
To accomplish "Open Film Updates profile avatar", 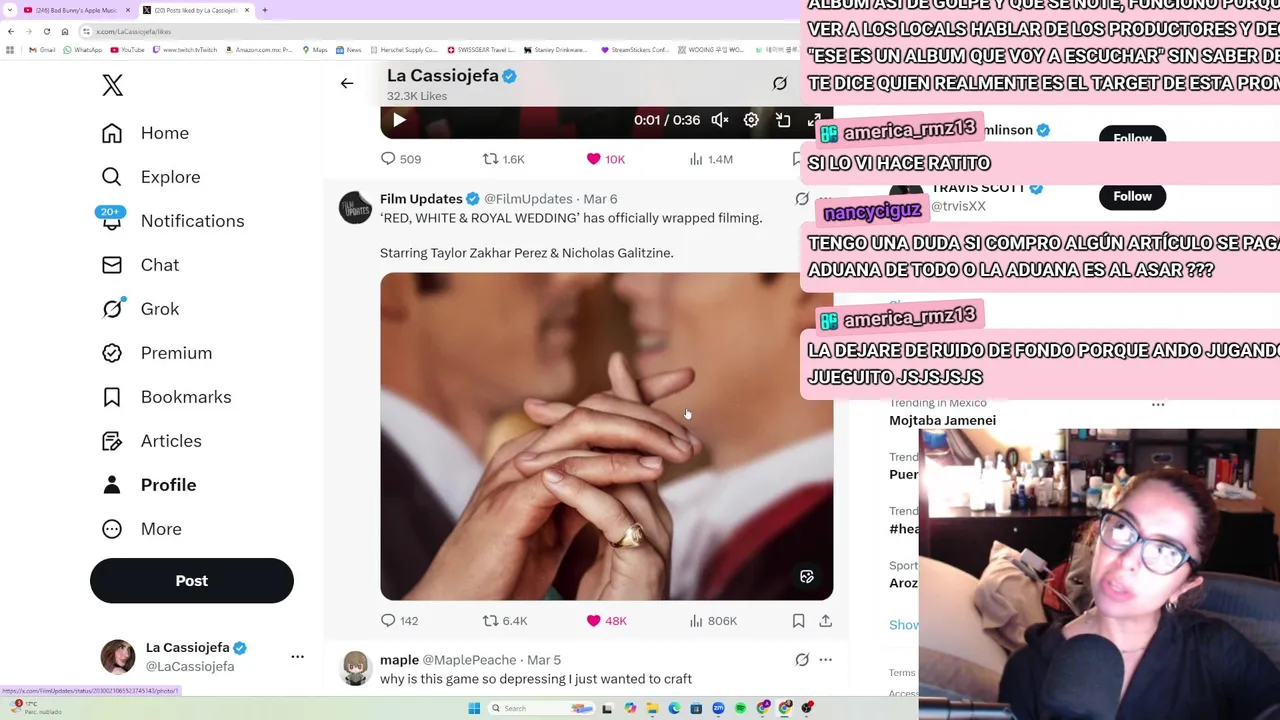I will (355, 208).
